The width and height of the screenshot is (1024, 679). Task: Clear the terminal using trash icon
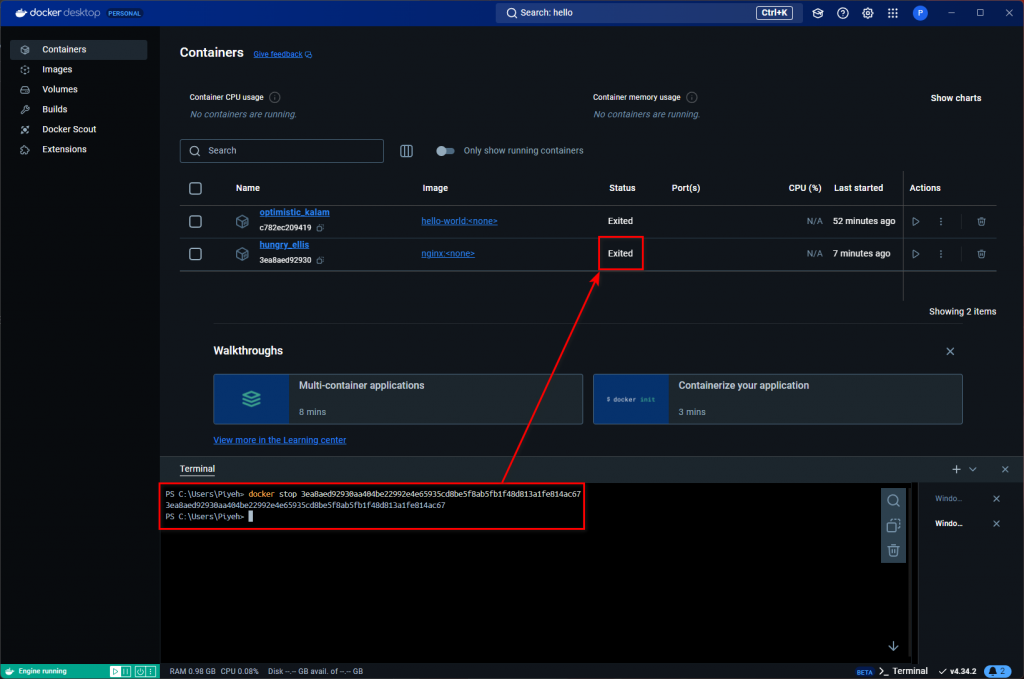click(893, 550)
